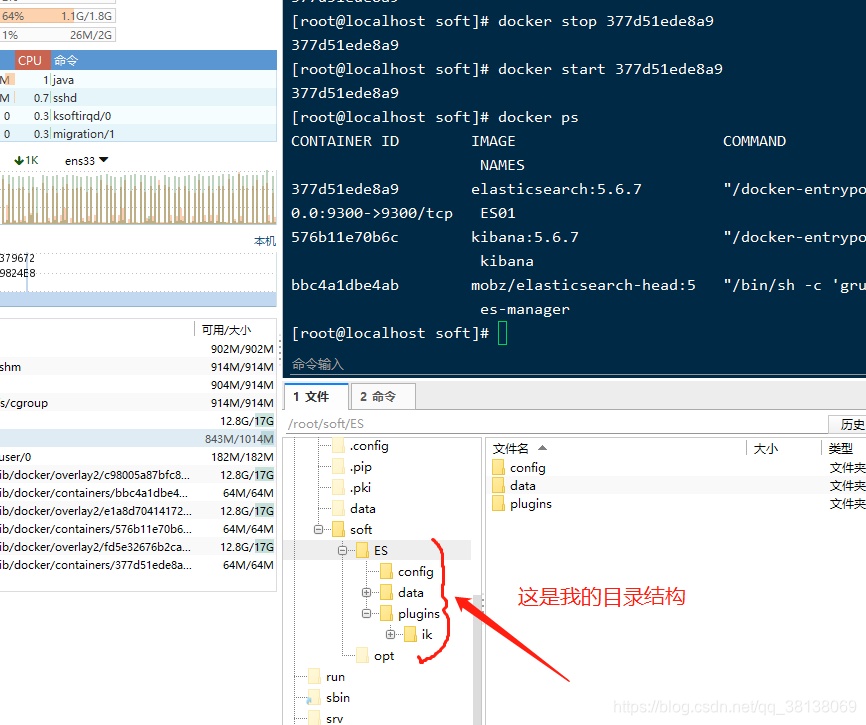
Task: Collapse the soft folder node
Action: pos(319,529)
